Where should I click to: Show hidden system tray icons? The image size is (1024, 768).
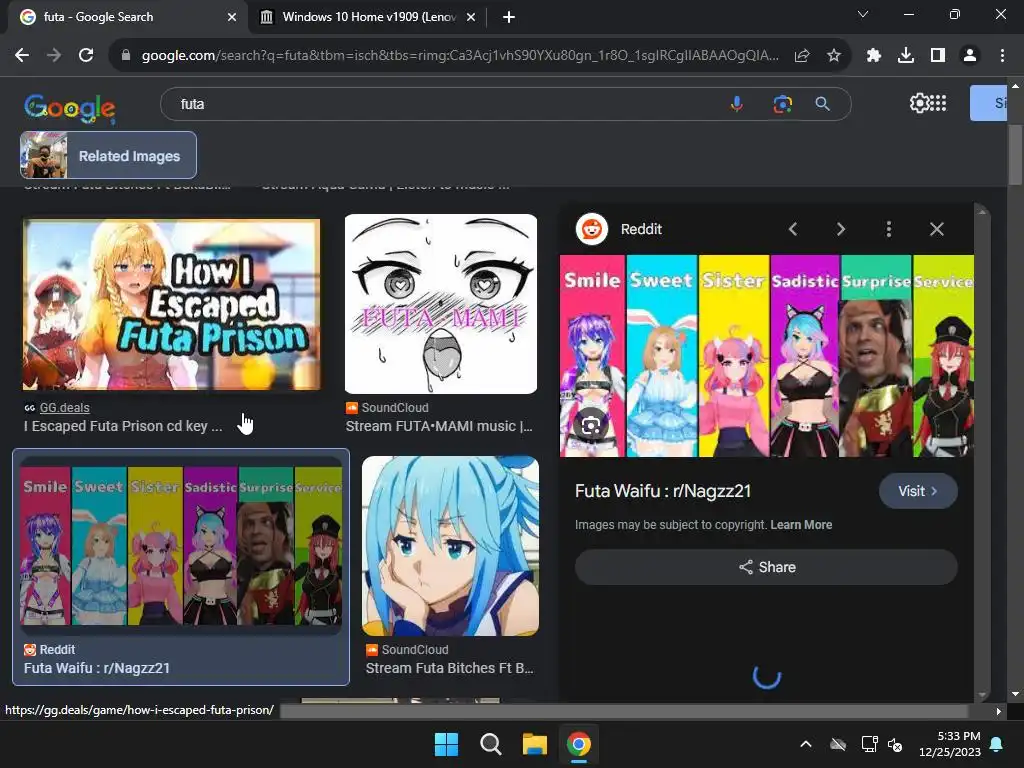[806, 744]
